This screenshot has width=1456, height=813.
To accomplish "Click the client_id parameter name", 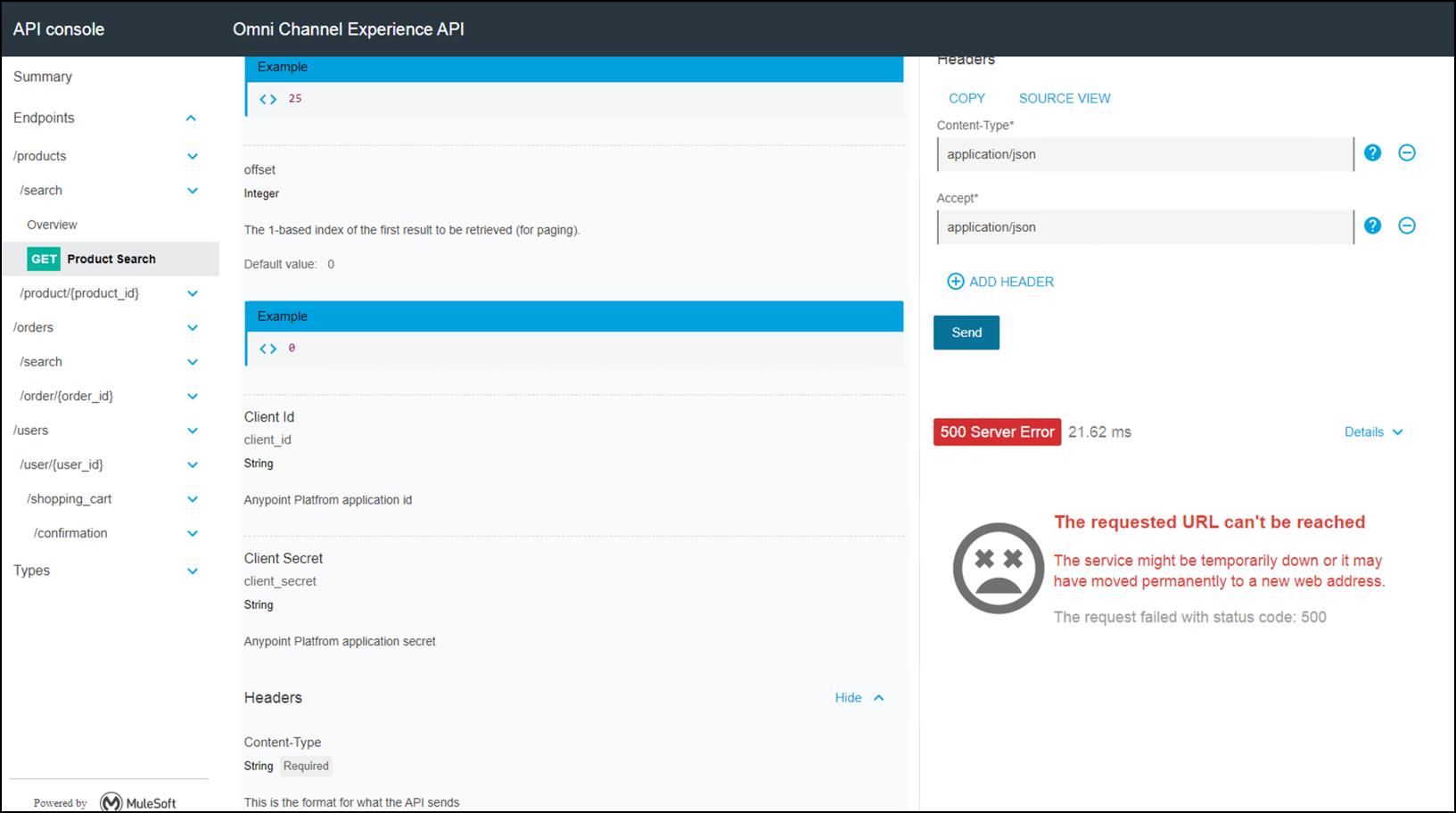I will [x=267, y=440].
